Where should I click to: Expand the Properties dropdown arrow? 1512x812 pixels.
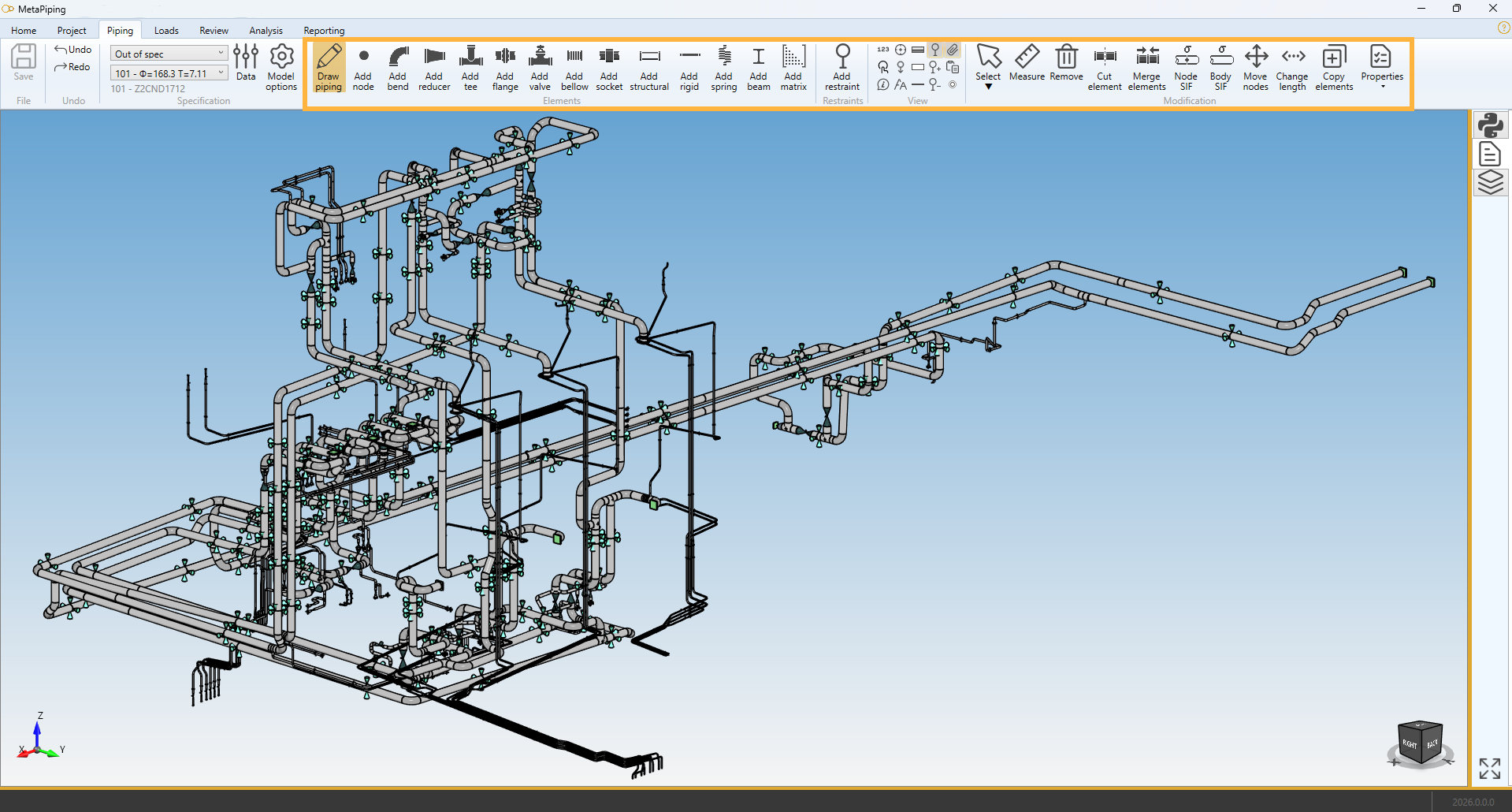point(1382,87)
